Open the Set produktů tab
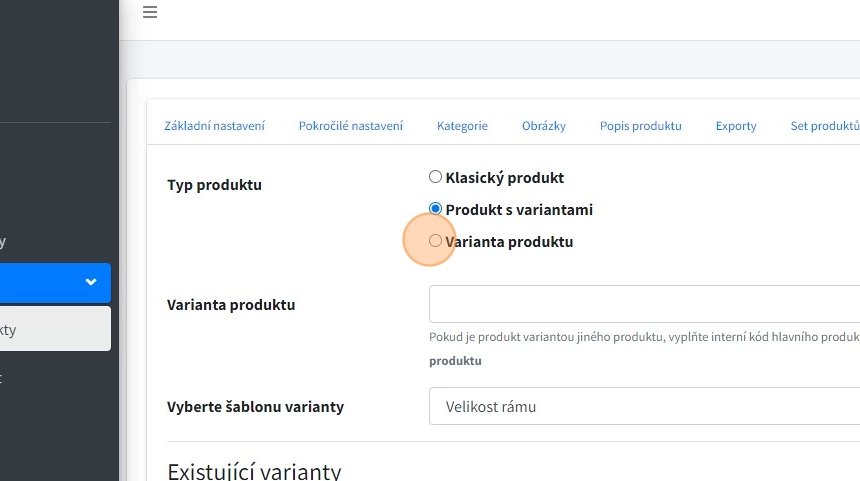860x481 pixels. coord(824,126)
